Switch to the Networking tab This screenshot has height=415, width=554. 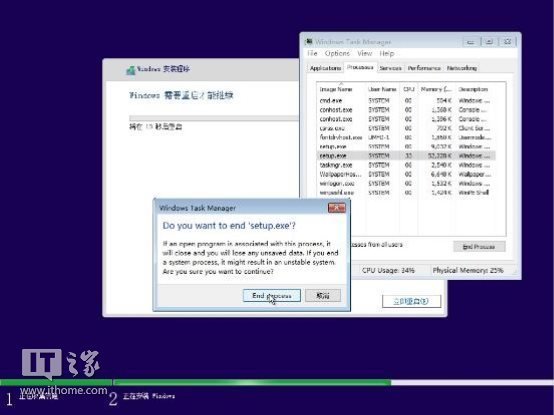462,68
